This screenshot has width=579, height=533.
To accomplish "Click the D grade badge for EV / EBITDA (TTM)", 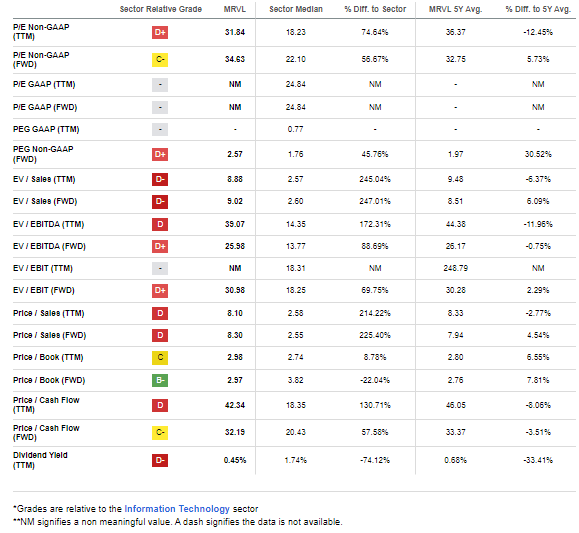I will [160, 225].
